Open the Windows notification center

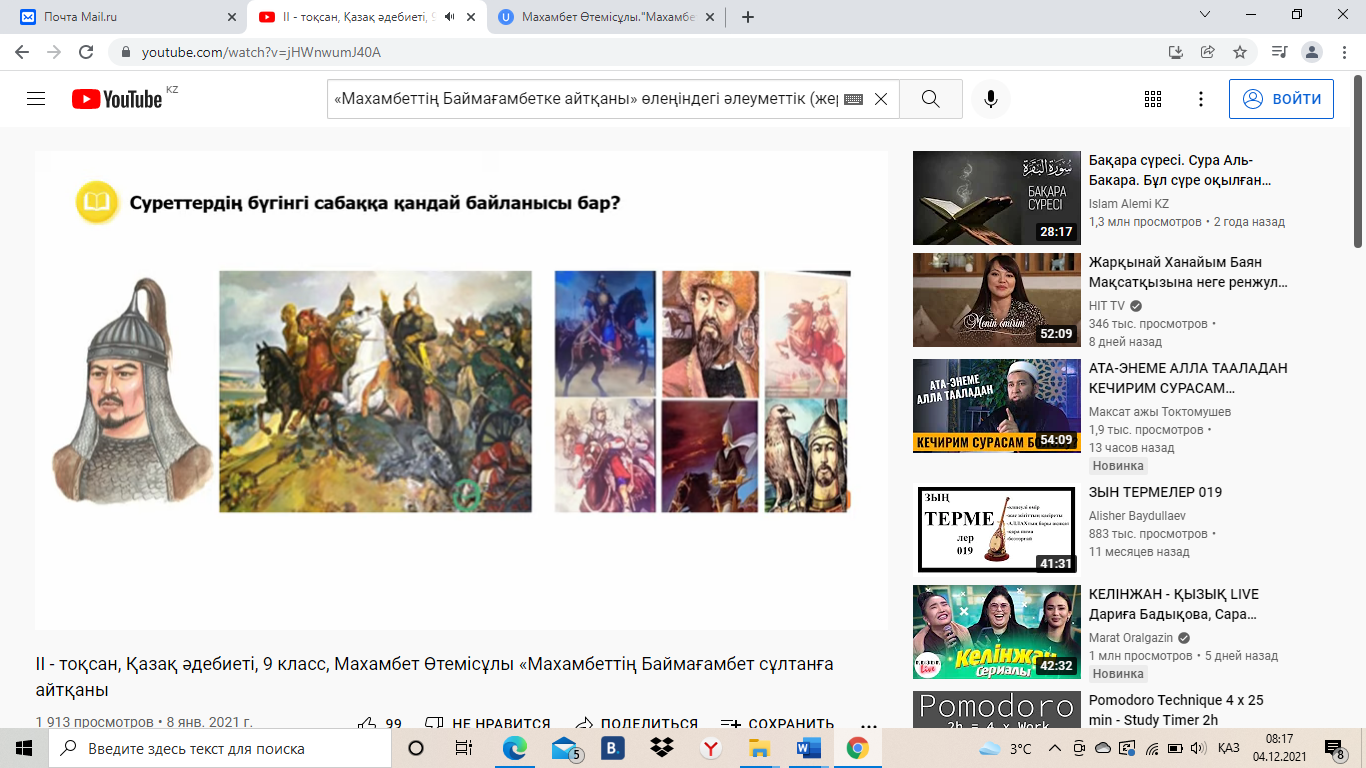1334,748
